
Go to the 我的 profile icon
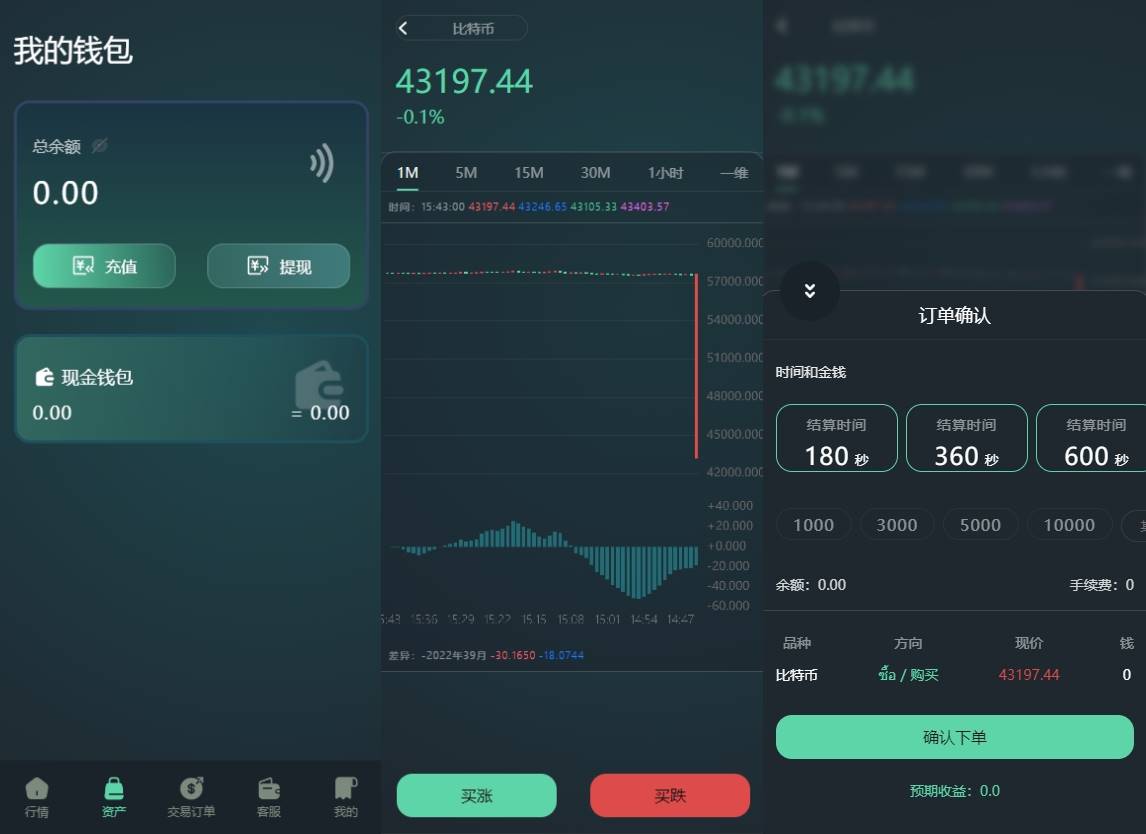(x=345, y=789)
